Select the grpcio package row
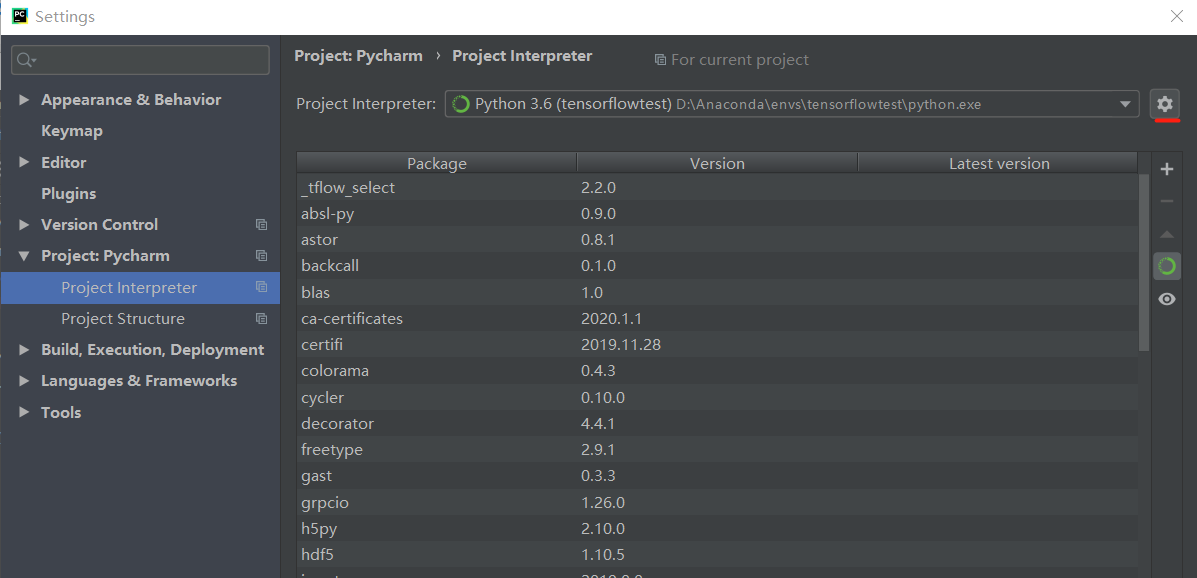Screen dimensions: 1197x578 pyautogui.click(x=717, y=502)
